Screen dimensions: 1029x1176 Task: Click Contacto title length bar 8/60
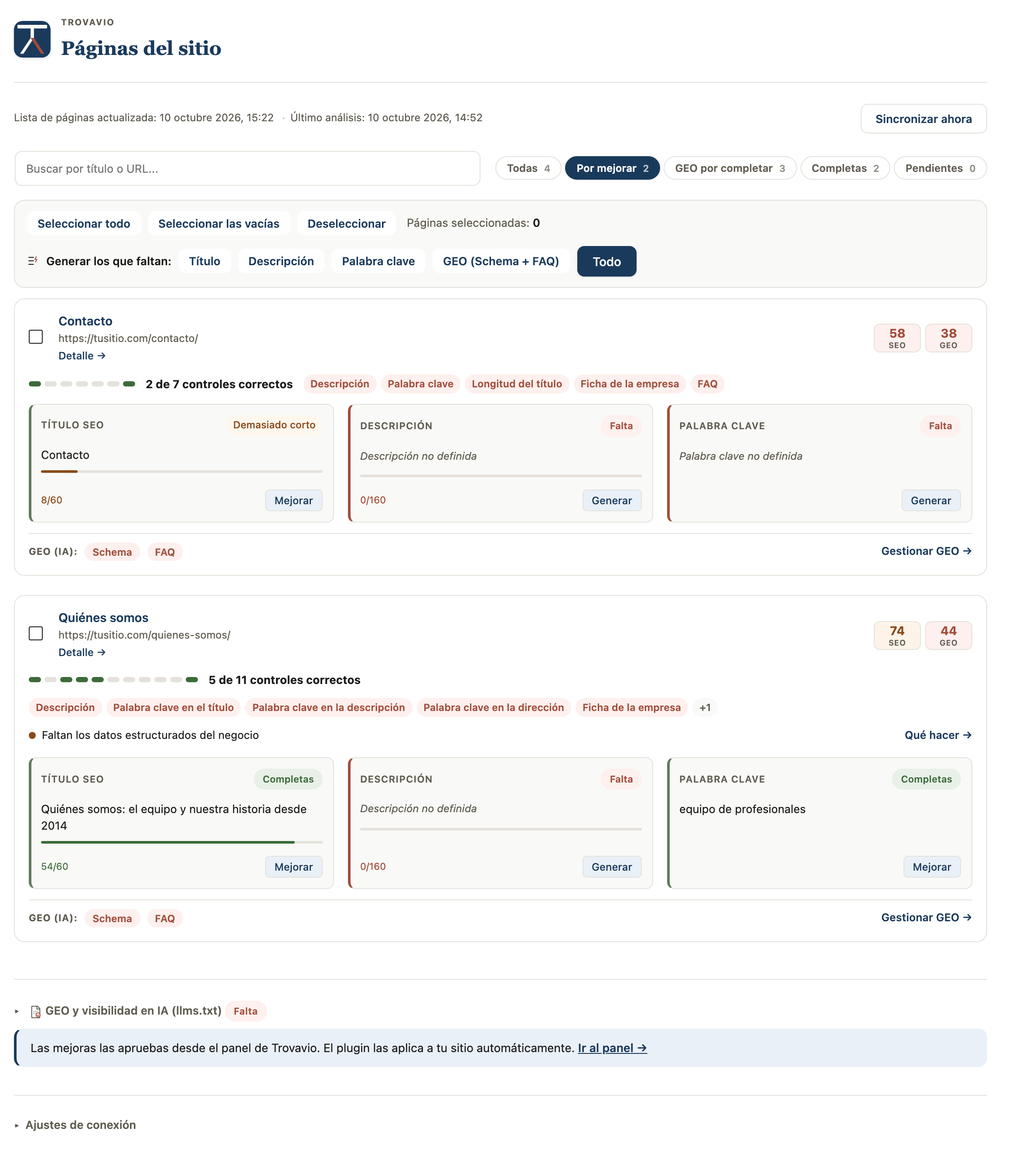click(x=181, y=471)
